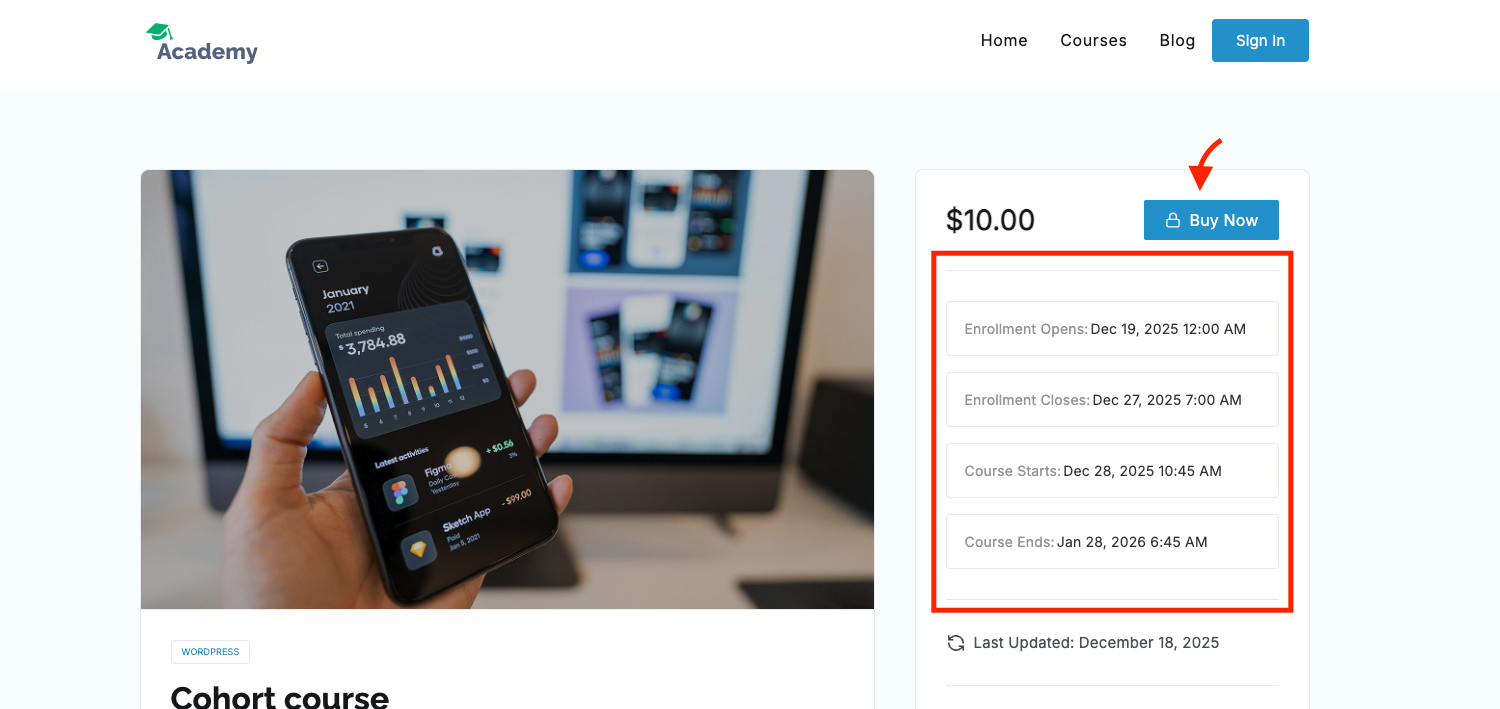Open the Cohort course title
The image size is (1500, 709).
(x=279, y=696)
